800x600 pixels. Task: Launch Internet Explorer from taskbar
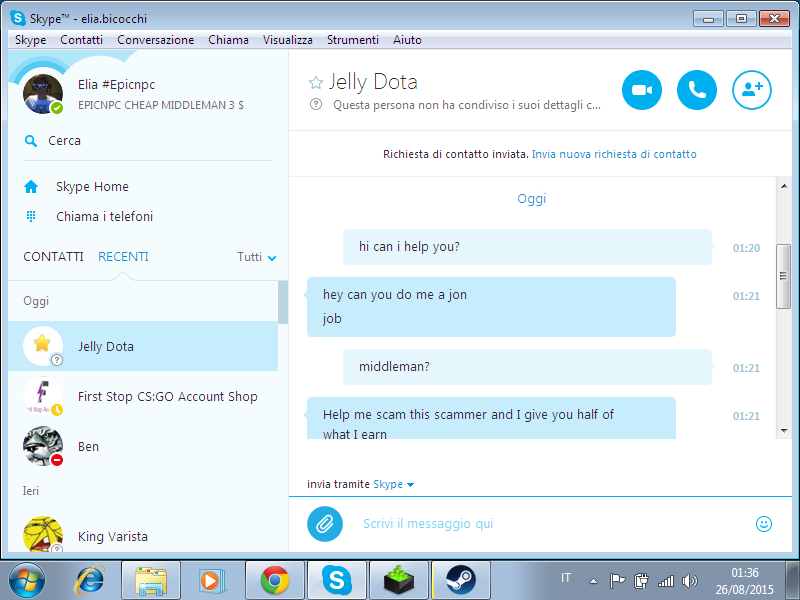pos(90,580)
